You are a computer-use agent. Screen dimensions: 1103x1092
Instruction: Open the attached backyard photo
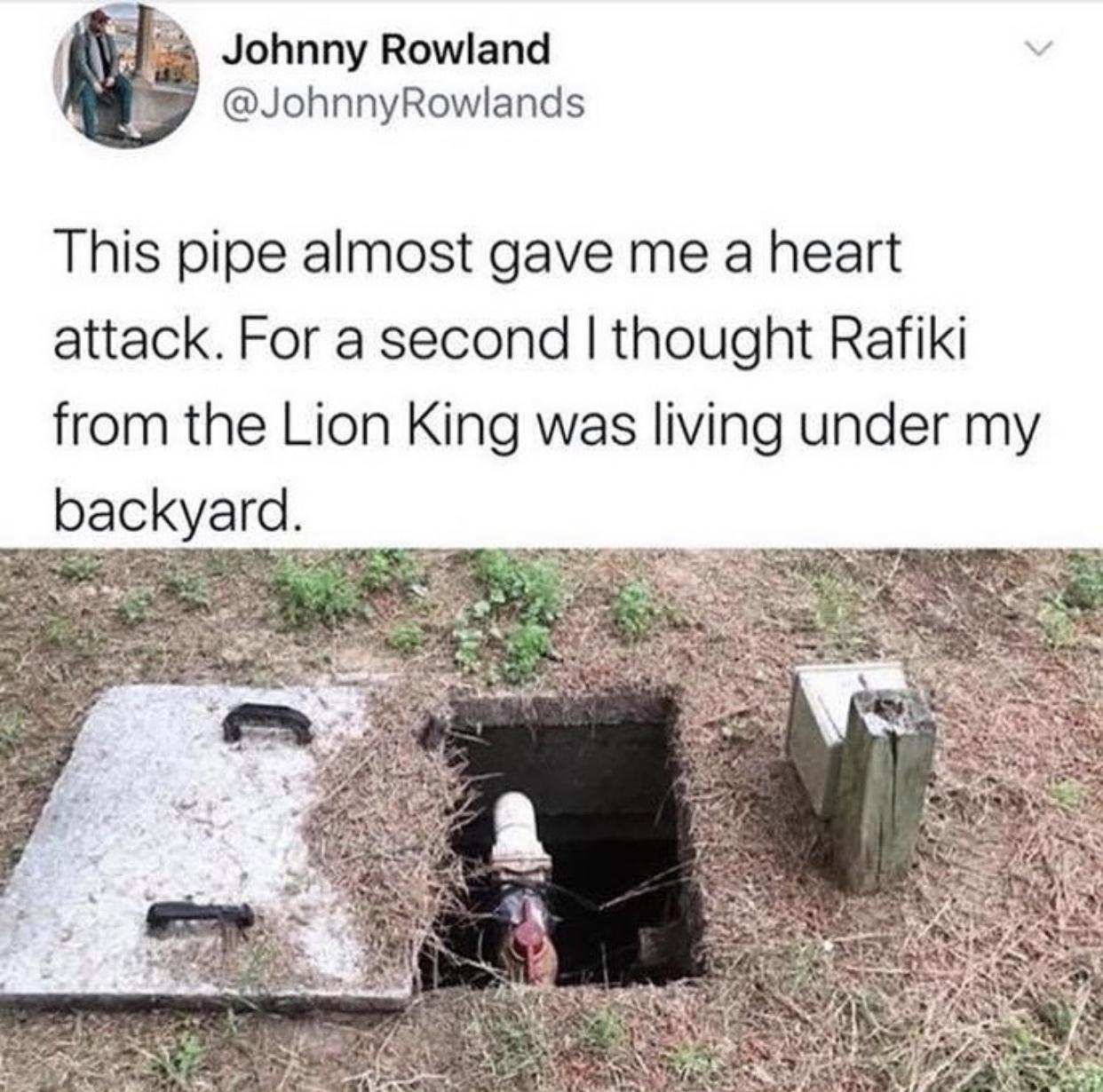click(x=551, y=819)
